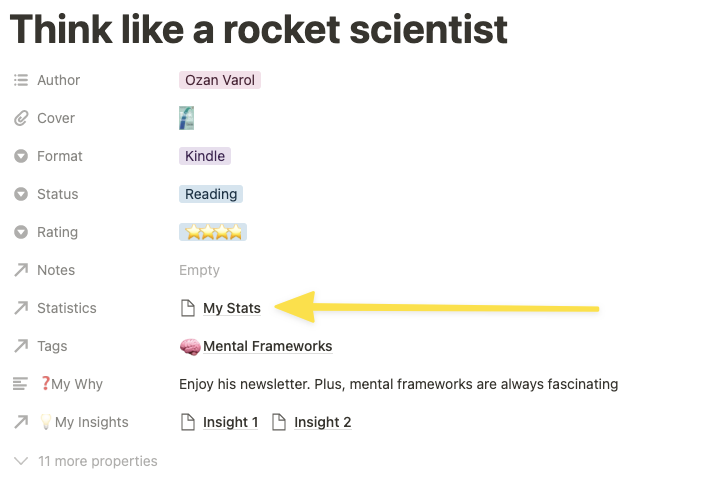Click the My Why text property icon

coord(20,384)
